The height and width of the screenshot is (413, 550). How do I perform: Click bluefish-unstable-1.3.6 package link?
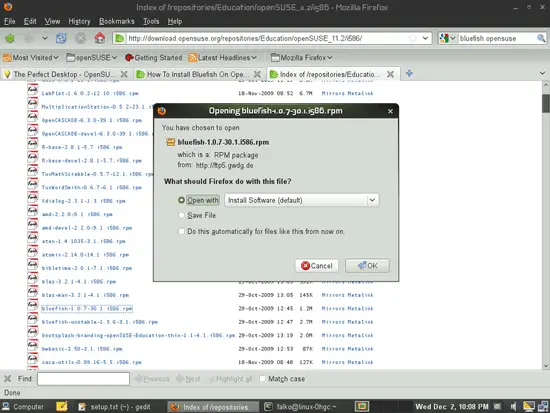pyautogui.click(x=100, y=322)
